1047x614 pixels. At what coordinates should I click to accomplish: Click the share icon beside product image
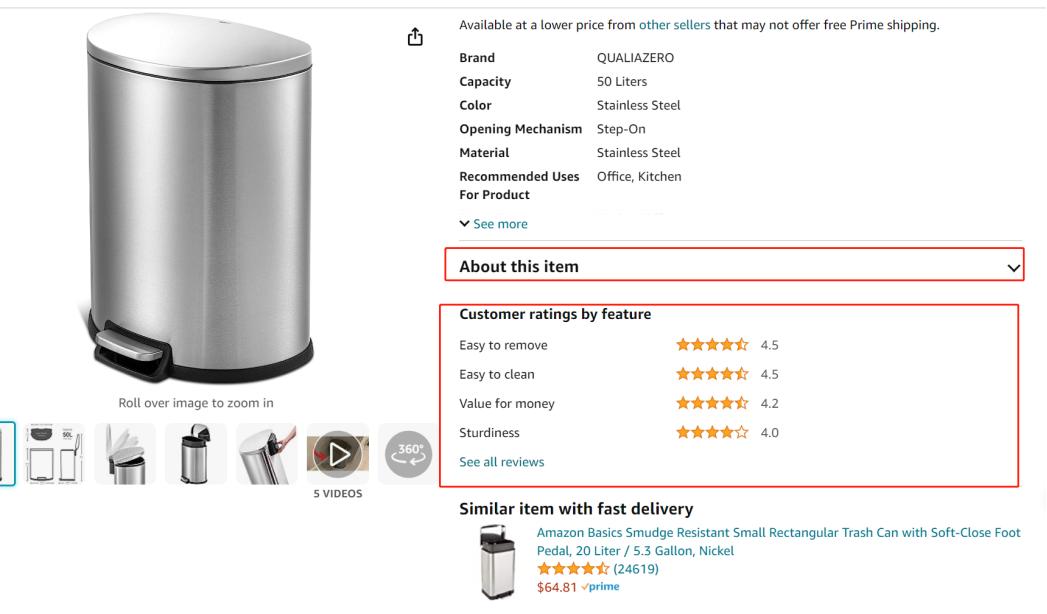point(415,37)
